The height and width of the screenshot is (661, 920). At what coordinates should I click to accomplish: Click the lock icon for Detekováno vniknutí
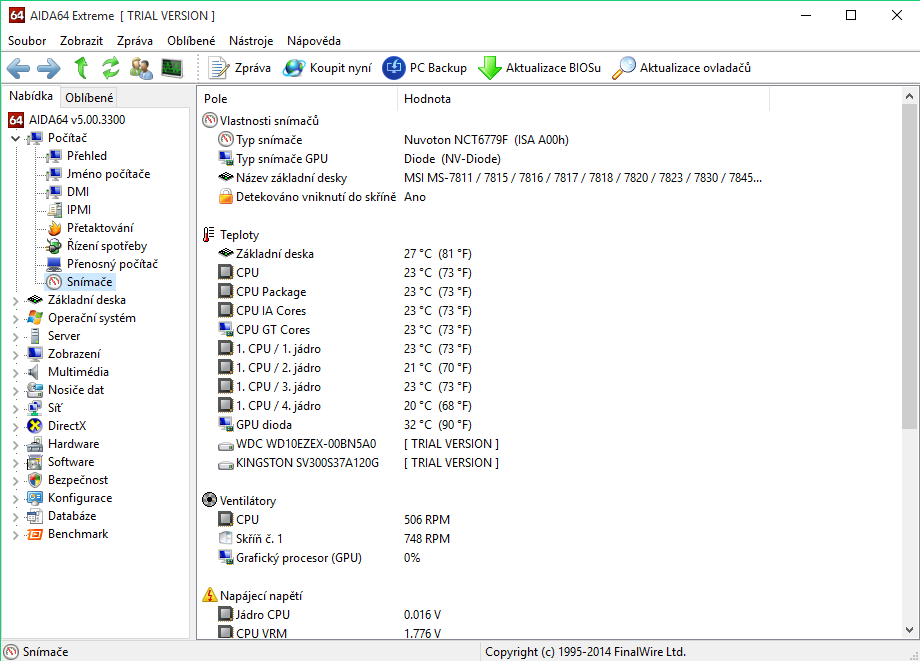[226, 196]
